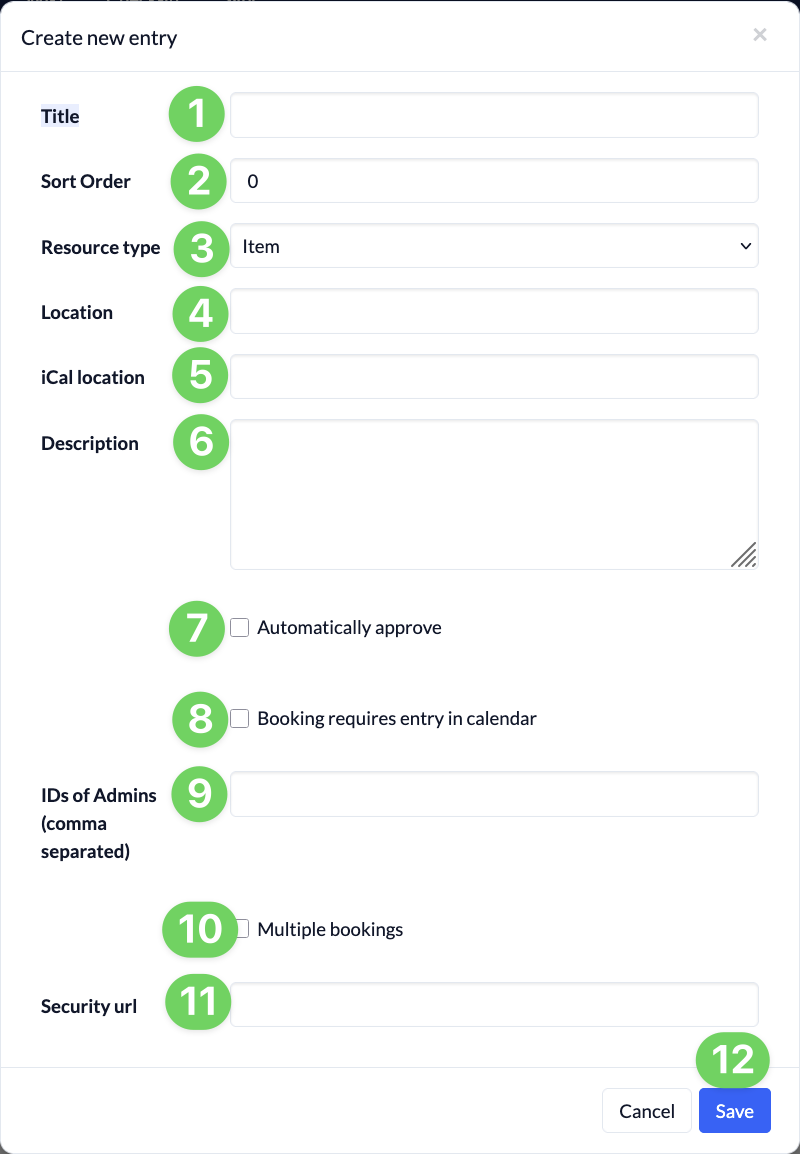
Task: Click the Title input field
Action: click(494, 116)
